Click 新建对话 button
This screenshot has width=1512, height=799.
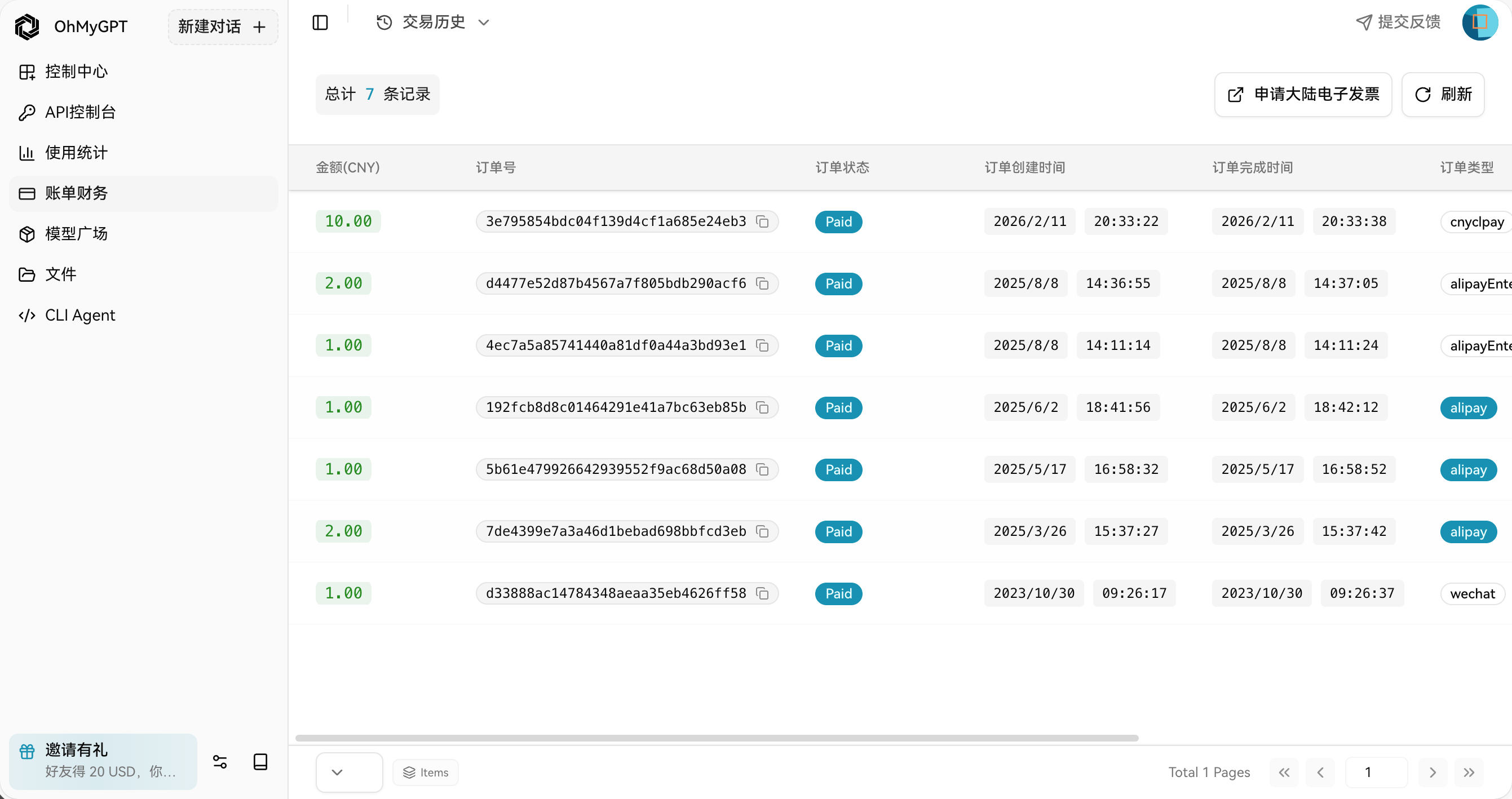(223, 27)
